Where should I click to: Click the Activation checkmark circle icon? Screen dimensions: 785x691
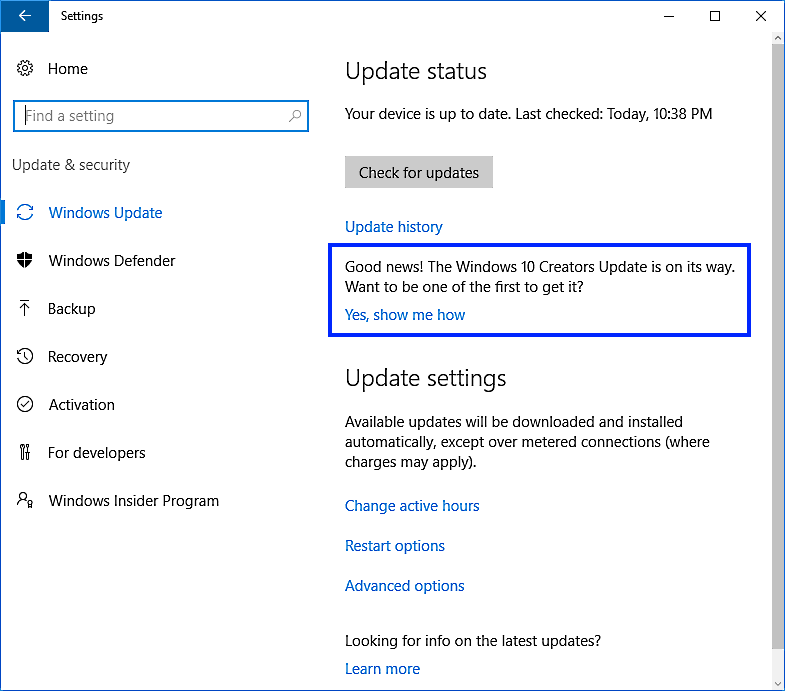click(x=25, y=405)
